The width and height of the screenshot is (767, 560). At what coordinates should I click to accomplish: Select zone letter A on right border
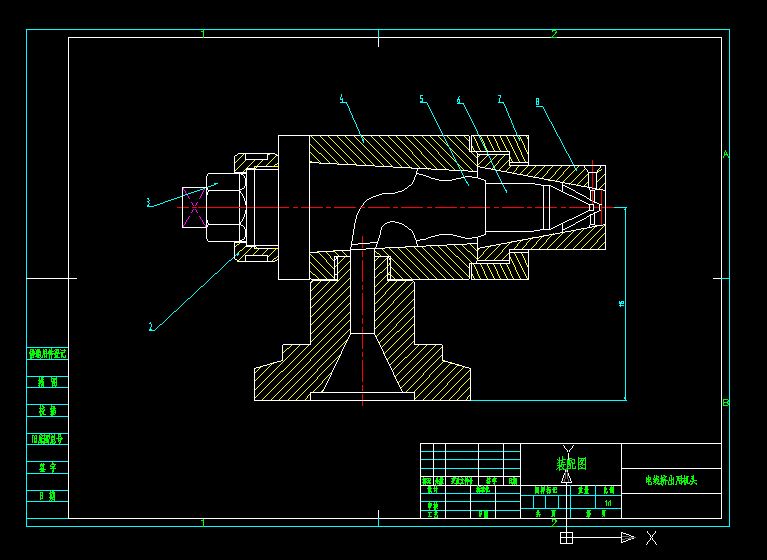(726, 154)
